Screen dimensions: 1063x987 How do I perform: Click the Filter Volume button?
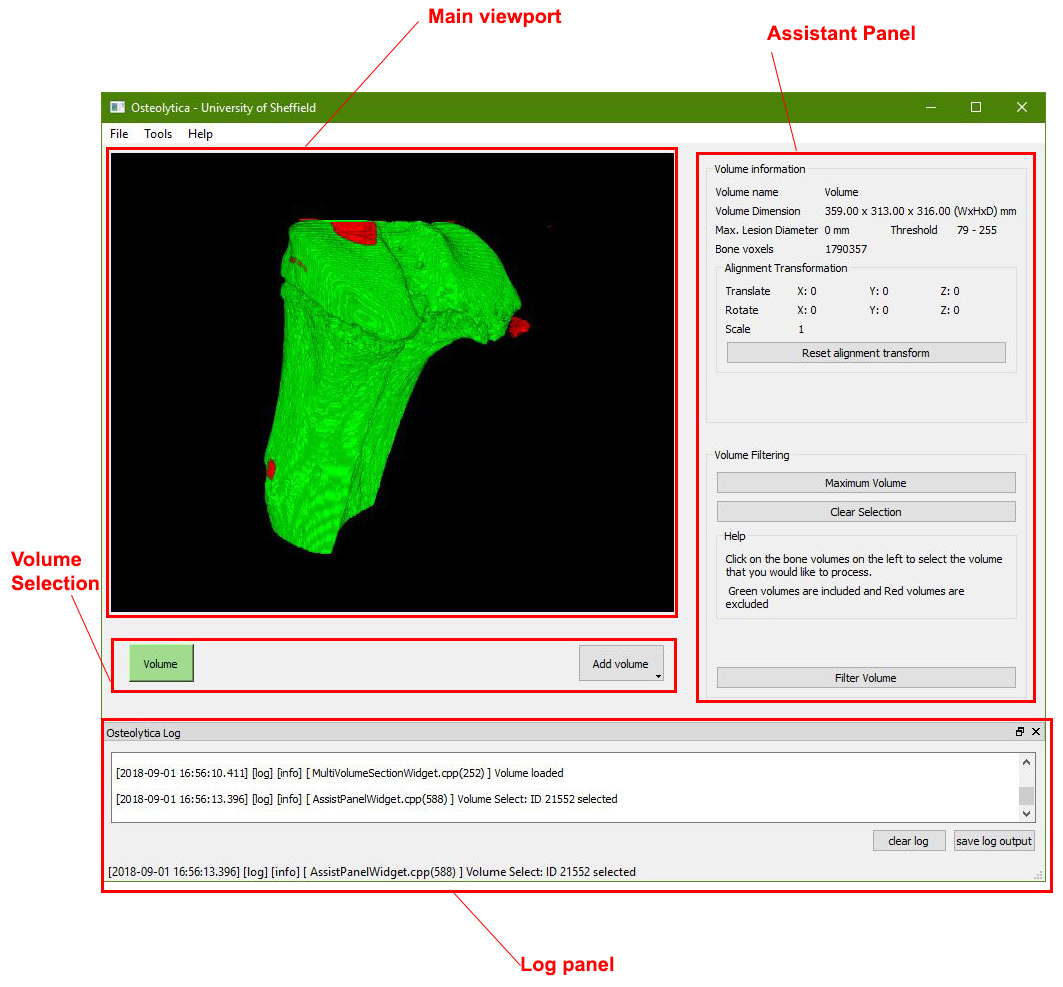pyautogui.click(x=866, y=678)
